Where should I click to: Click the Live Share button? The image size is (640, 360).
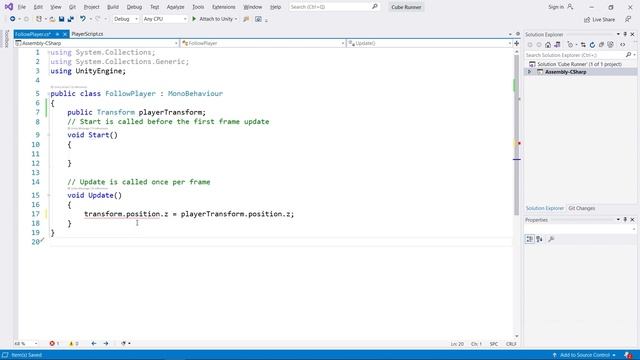tap(599, 19)
